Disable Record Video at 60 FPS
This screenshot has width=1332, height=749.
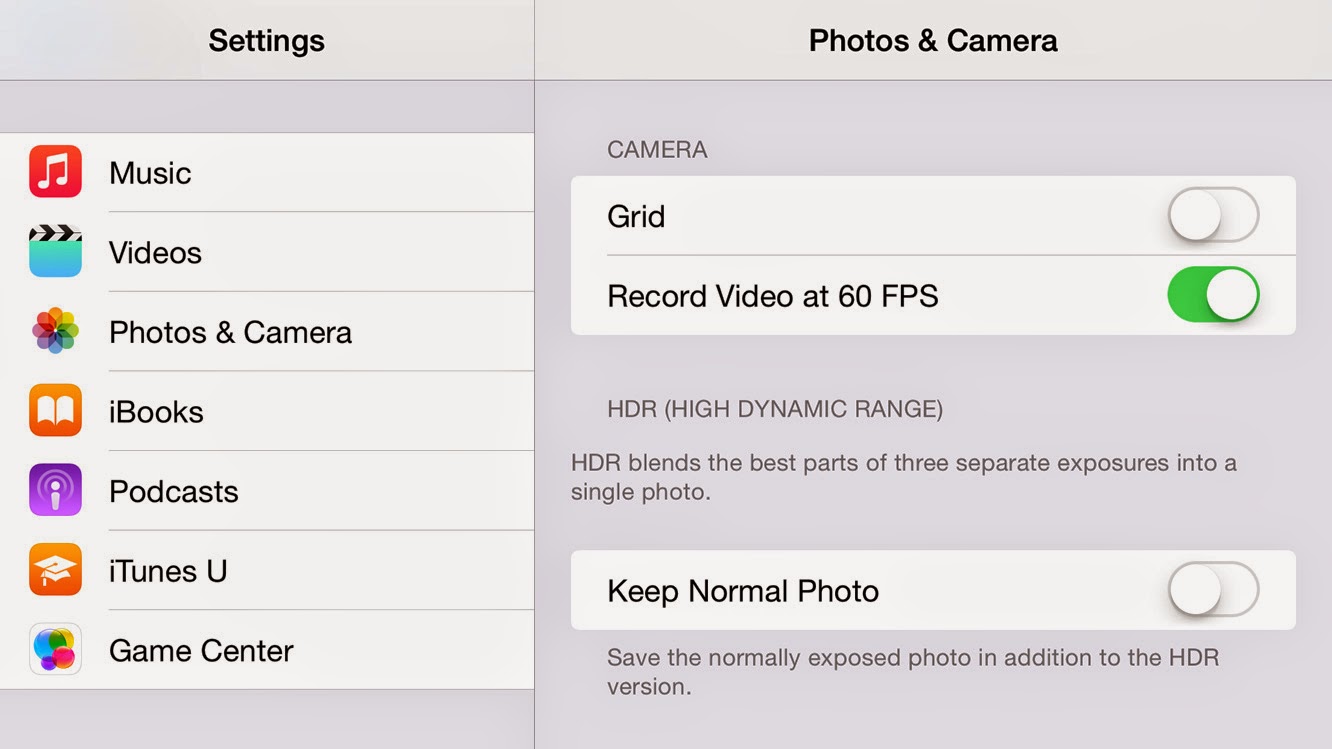click(x=1213, y=296)
